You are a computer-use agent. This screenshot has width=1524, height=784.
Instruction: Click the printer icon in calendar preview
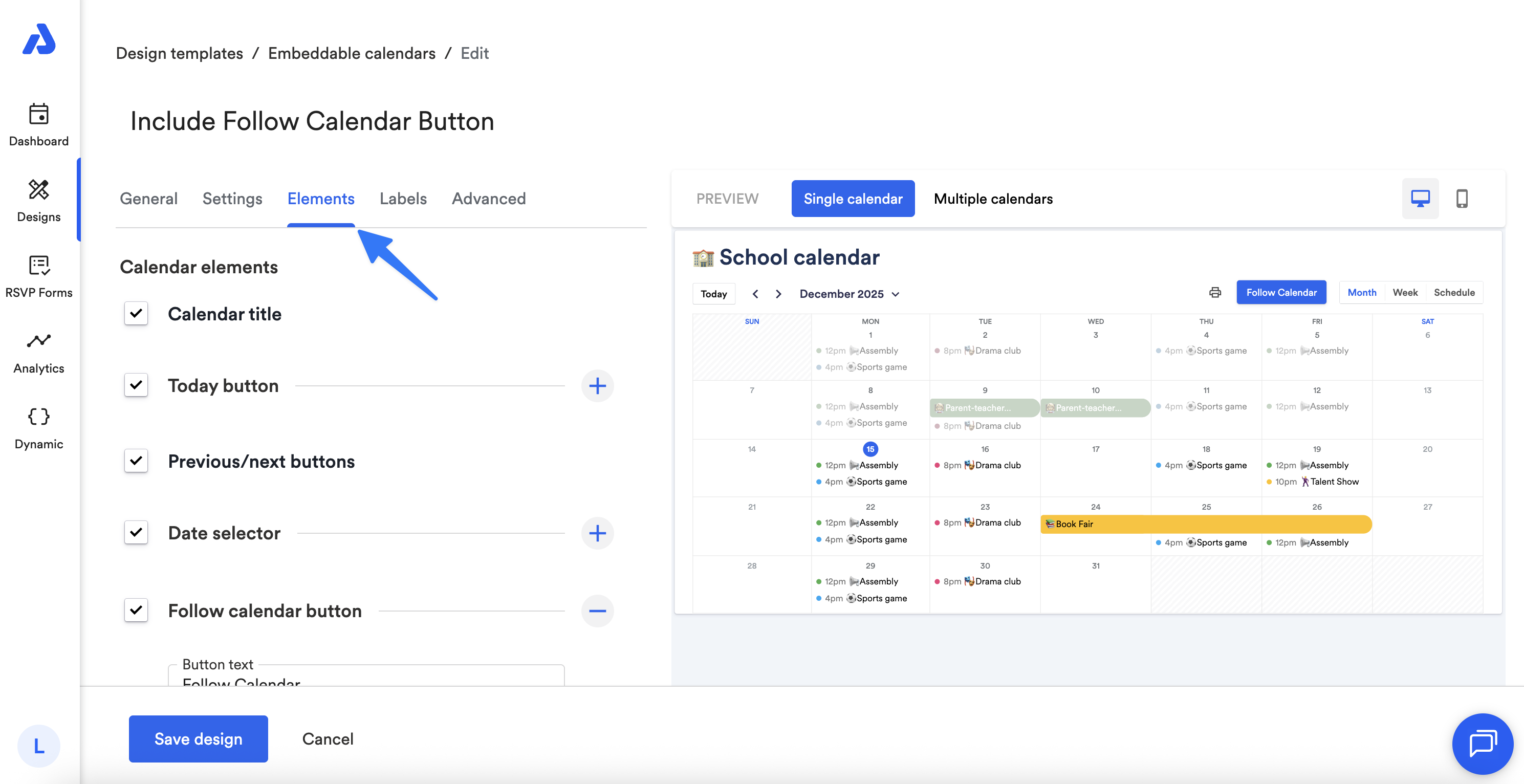tap(1214, 292)
